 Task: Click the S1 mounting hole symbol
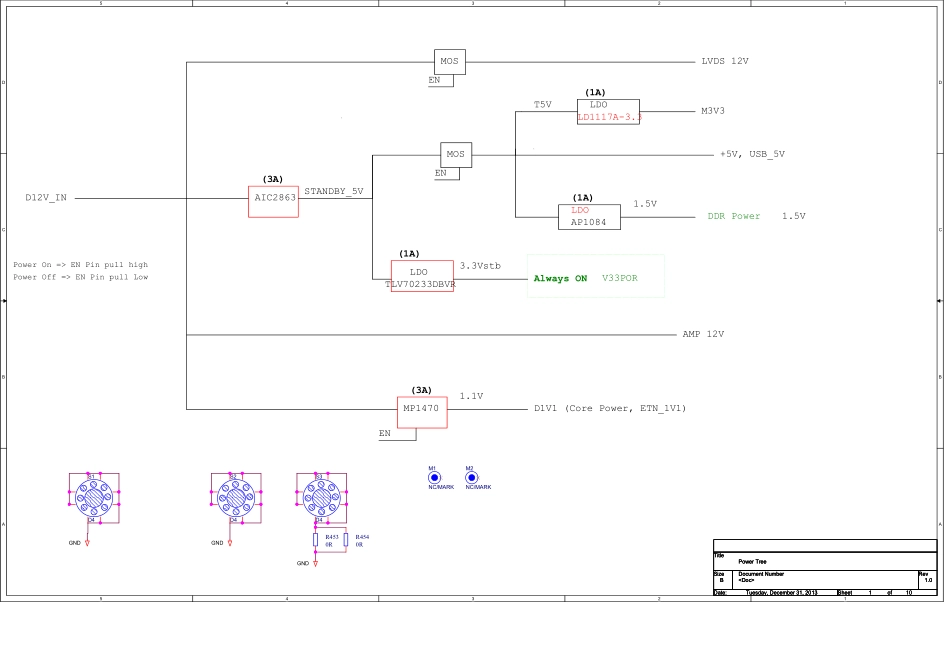92,496
